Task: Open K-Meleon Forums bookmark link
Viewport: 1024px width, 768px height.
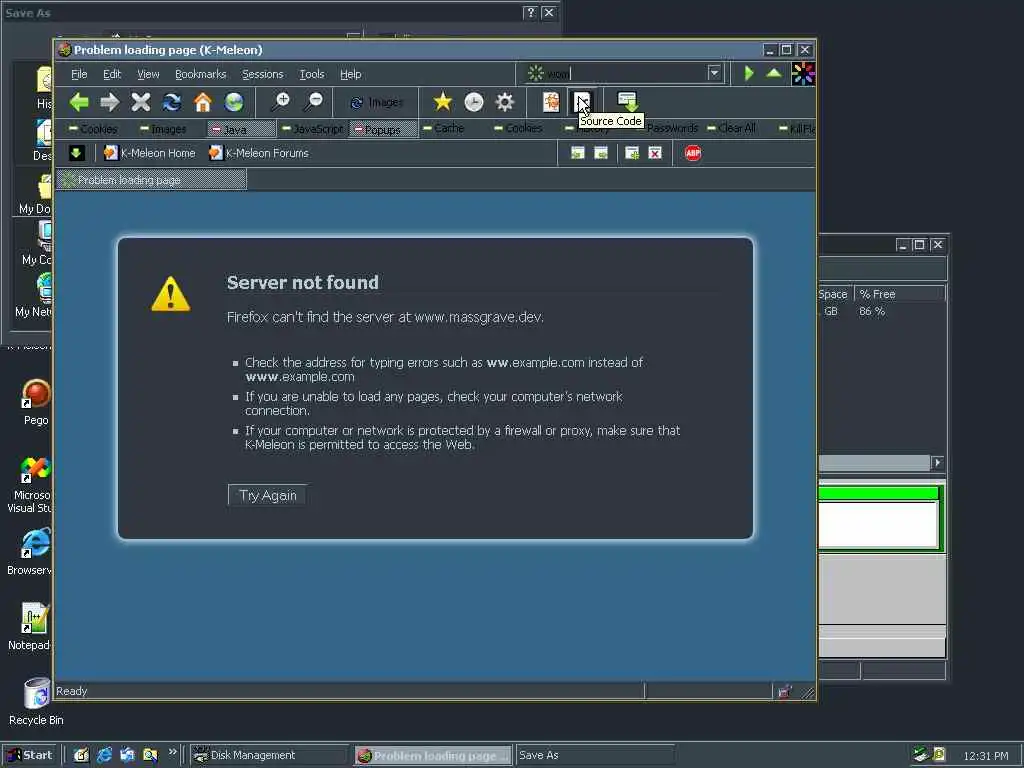Action: (x=259, y=153)
